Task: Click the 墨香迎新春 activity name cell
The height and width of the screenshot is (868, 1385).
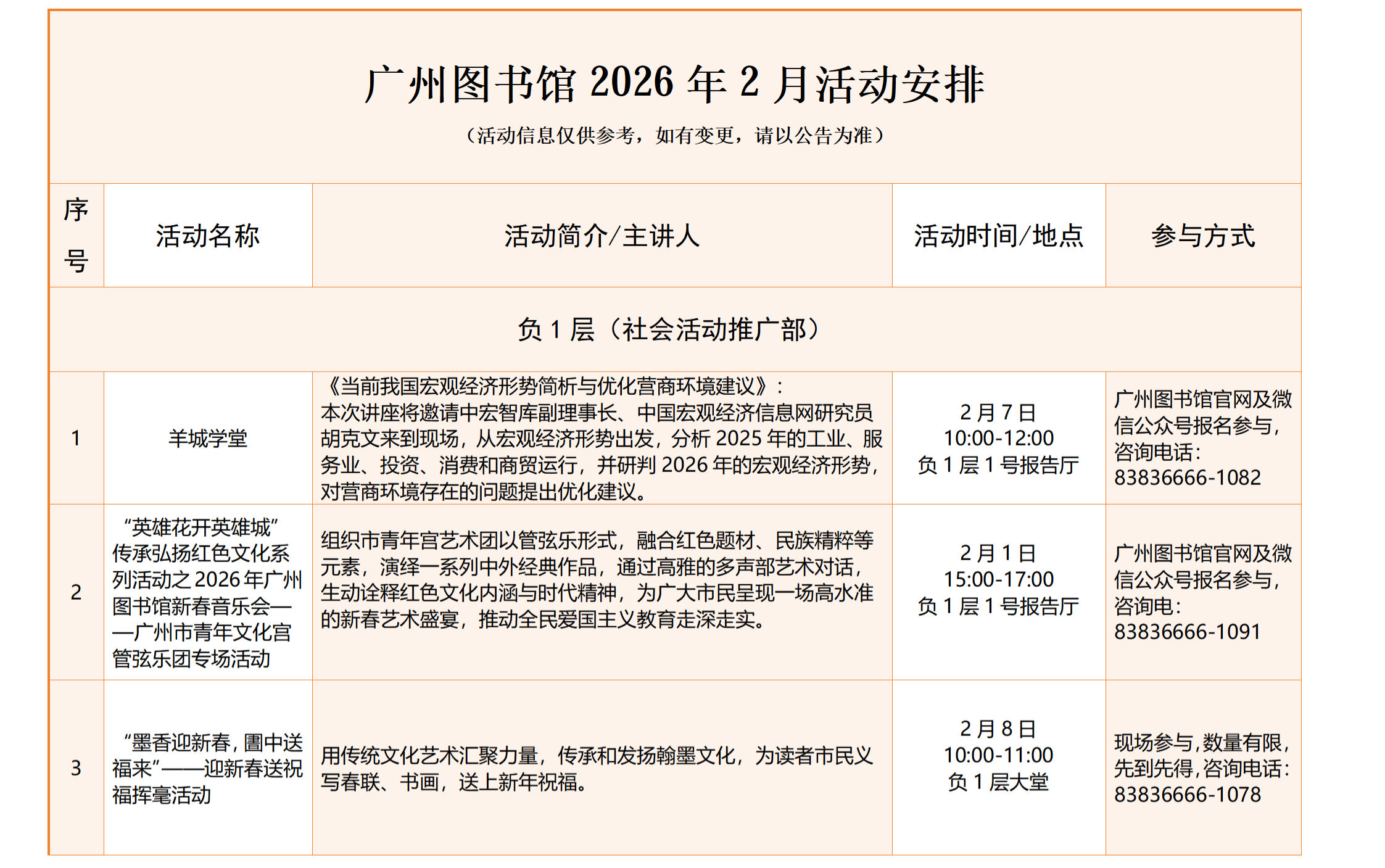Action: pyautogui.click(x=208, y=768)
